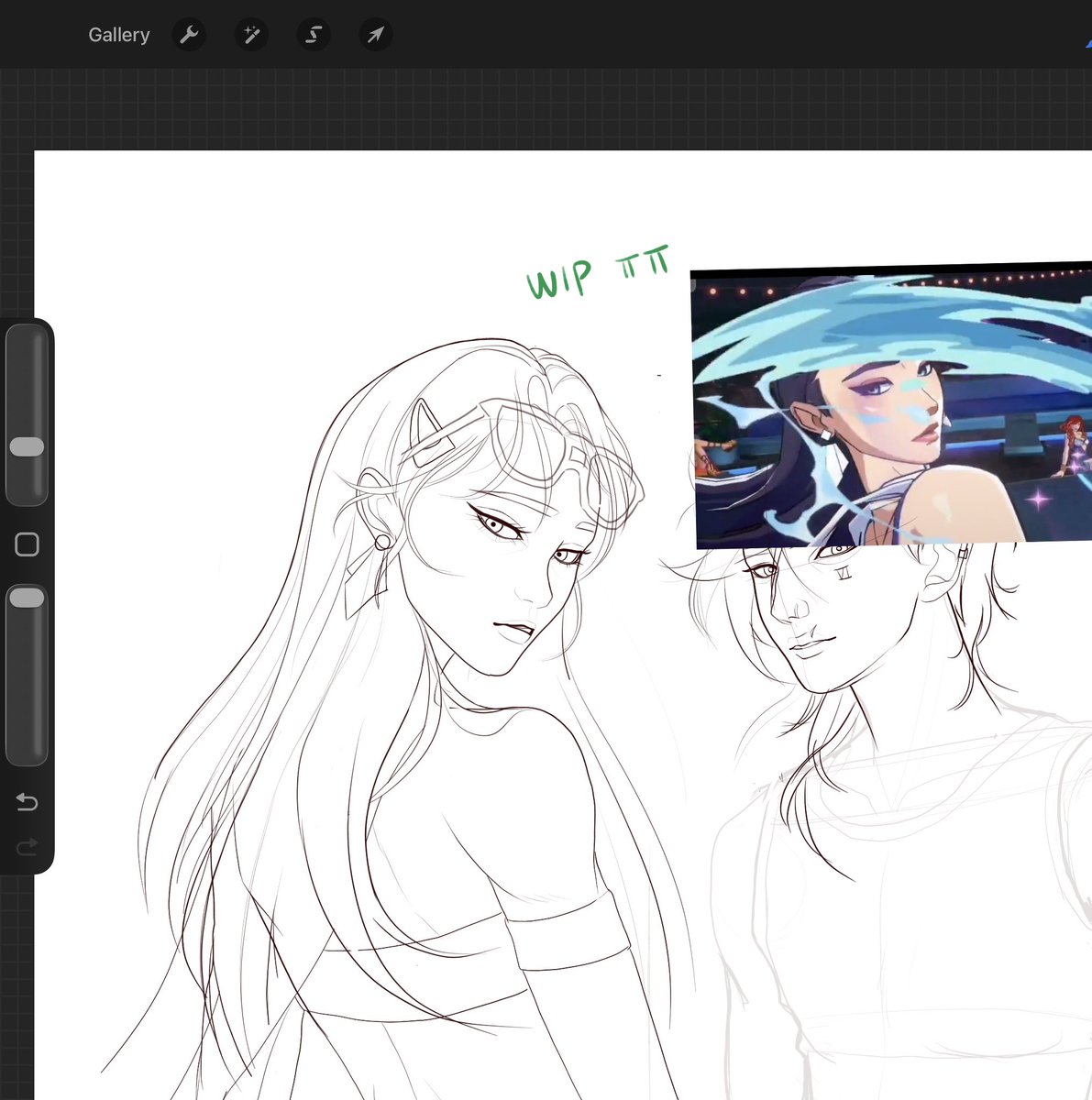
Task: Undo the last stroke
Action: click(27, 802)
